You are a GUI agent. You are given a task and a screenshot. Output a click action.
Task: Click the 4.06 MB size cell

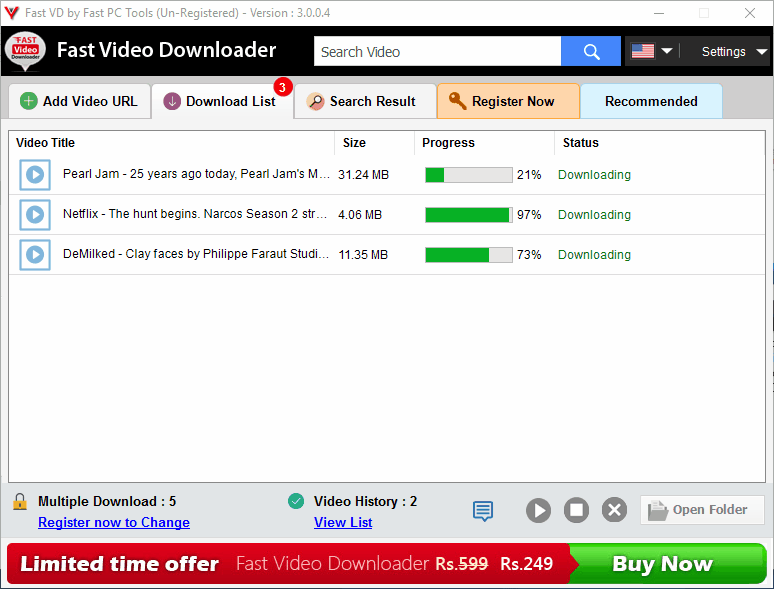tap(360, 215)
